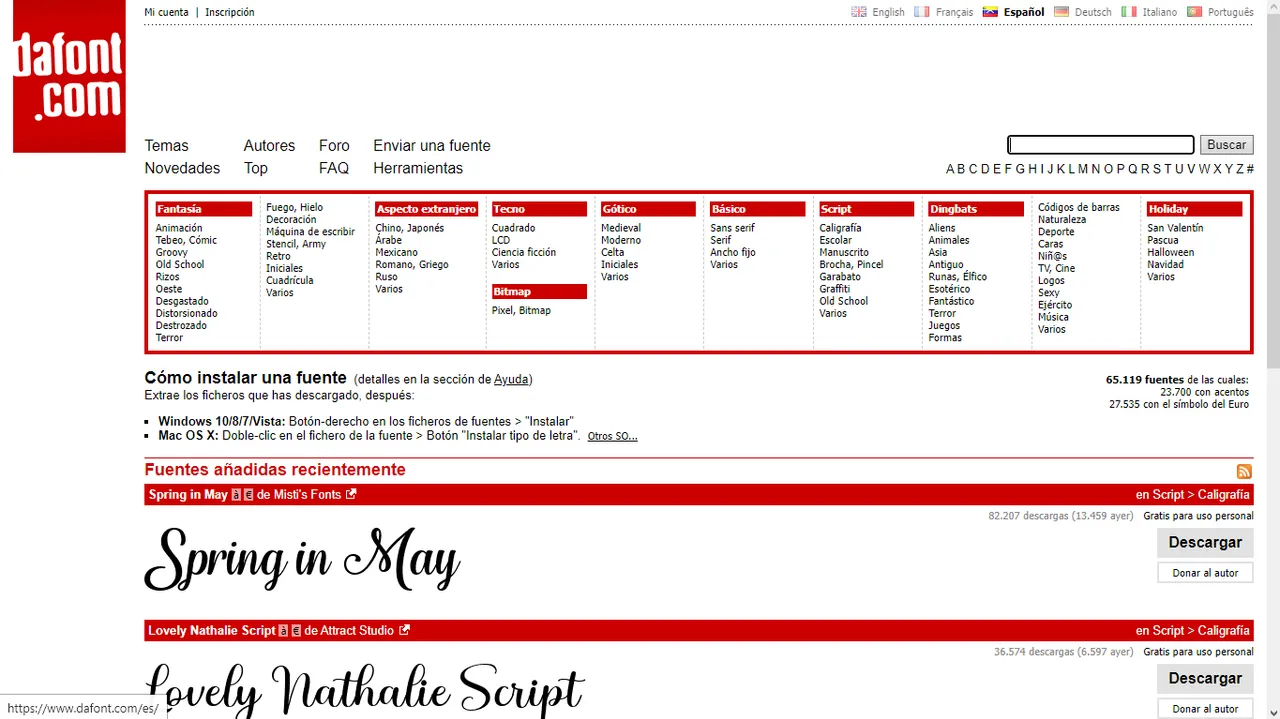Browse fonts starting with # symbol
Image resolution: width=1280 pixels, height=719 pixels.
point(1250,169)
